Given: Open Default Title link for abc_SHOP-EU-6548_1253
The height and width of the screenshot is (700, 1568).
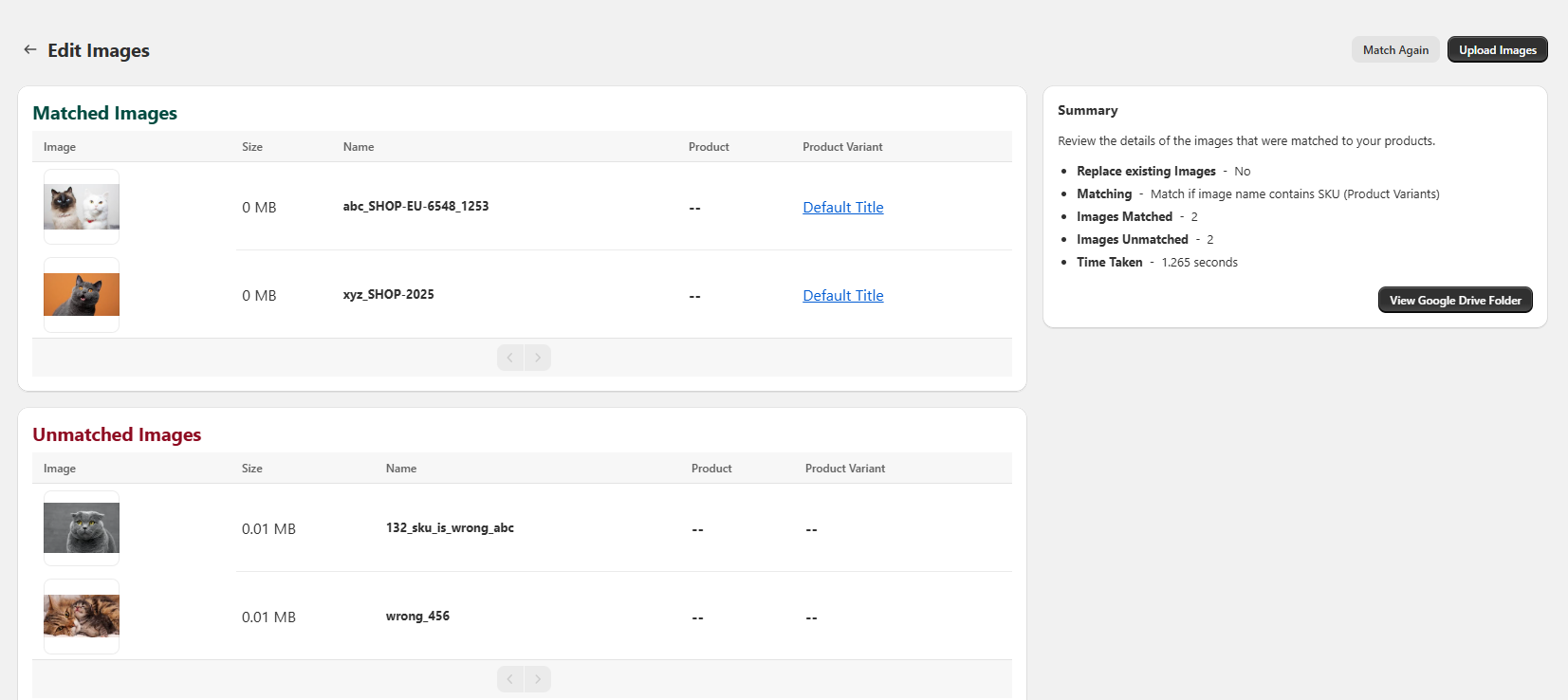Looking at the screenshot, I should [842, 208].
